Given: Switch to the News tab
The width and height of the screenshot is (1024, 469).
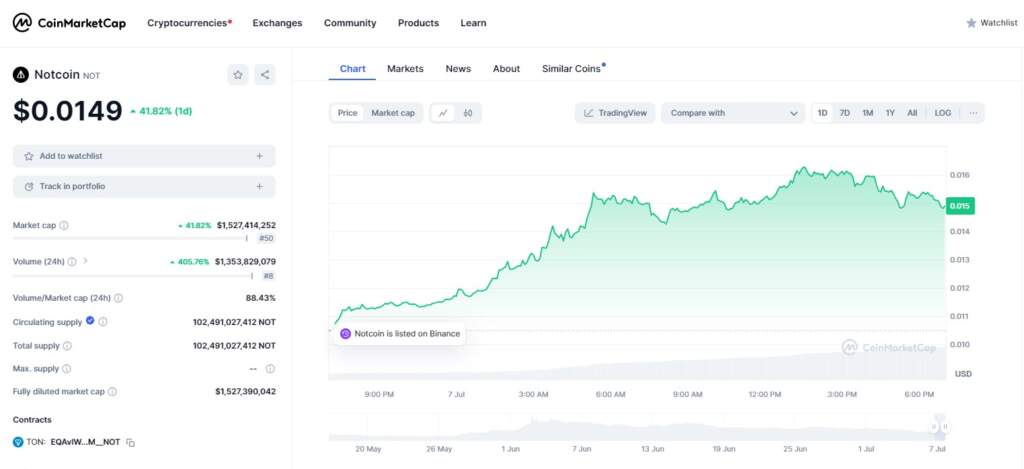Looking at the screenshot, I should click(458, 69).
